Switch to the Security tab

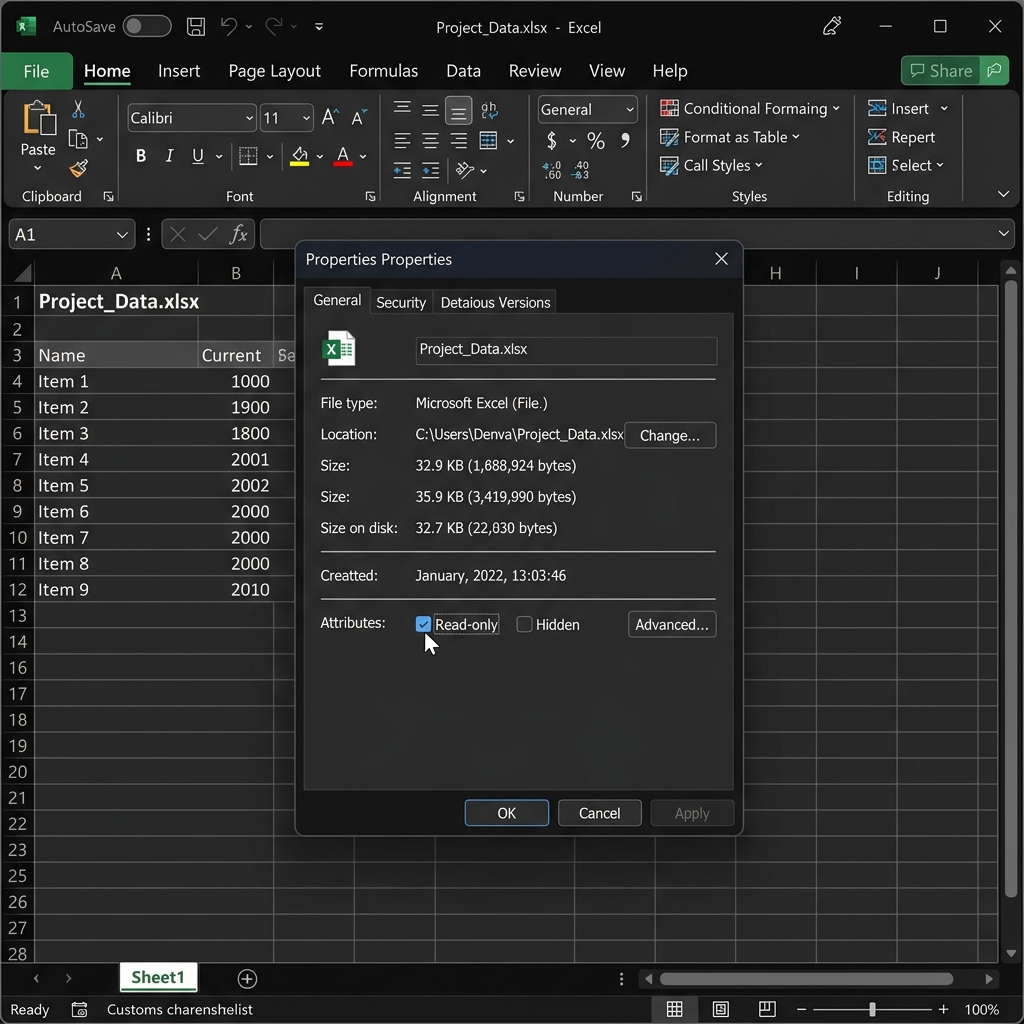(400, 302)
